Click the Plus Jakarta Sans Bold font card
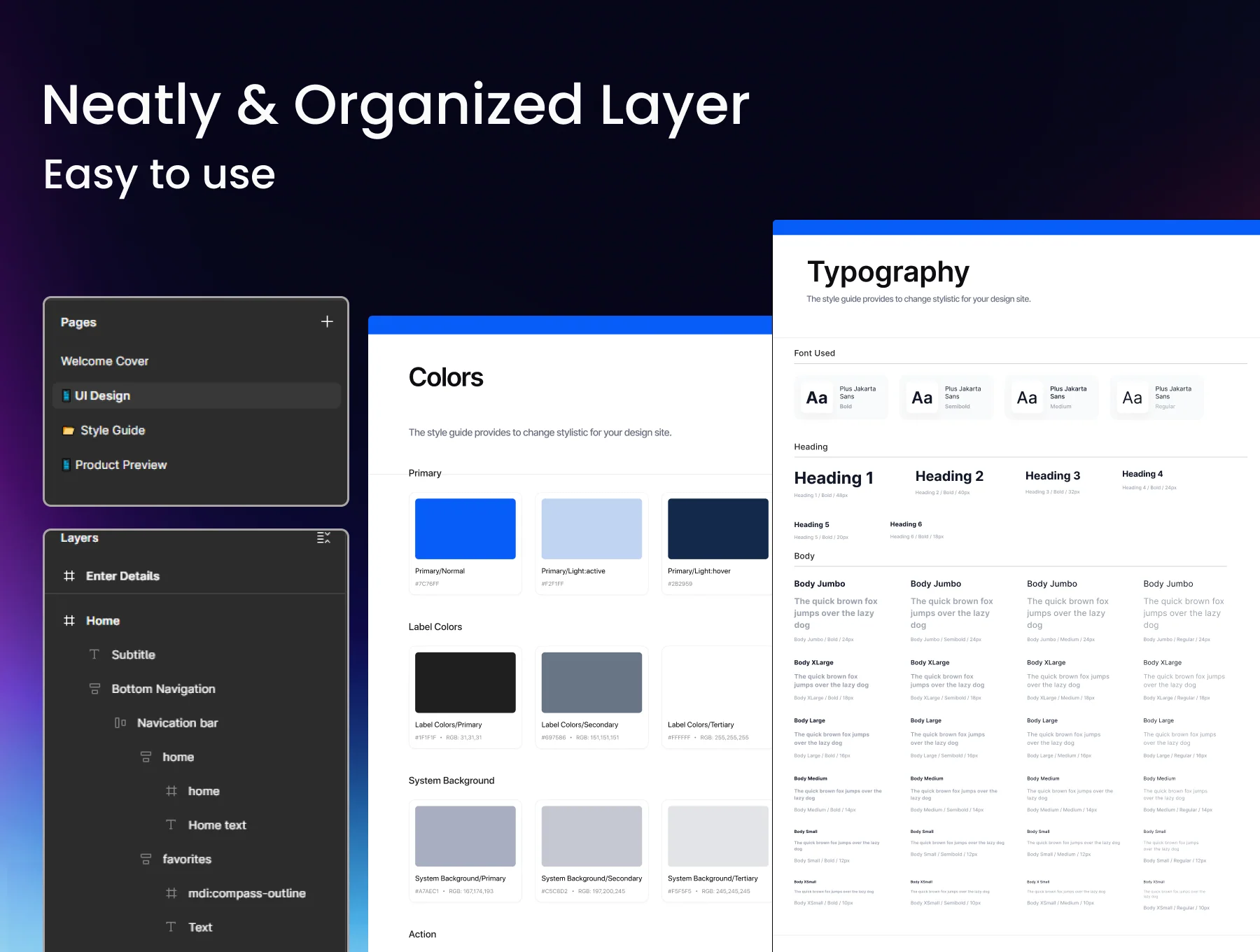This screenshot has width=1260, height=952. point(841,398)
